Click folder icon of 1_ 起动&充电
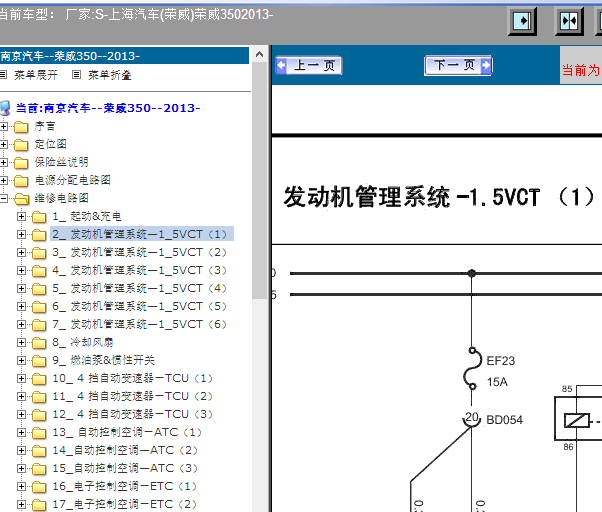Viewport: 602px width, 512px height. pos(39,217)
